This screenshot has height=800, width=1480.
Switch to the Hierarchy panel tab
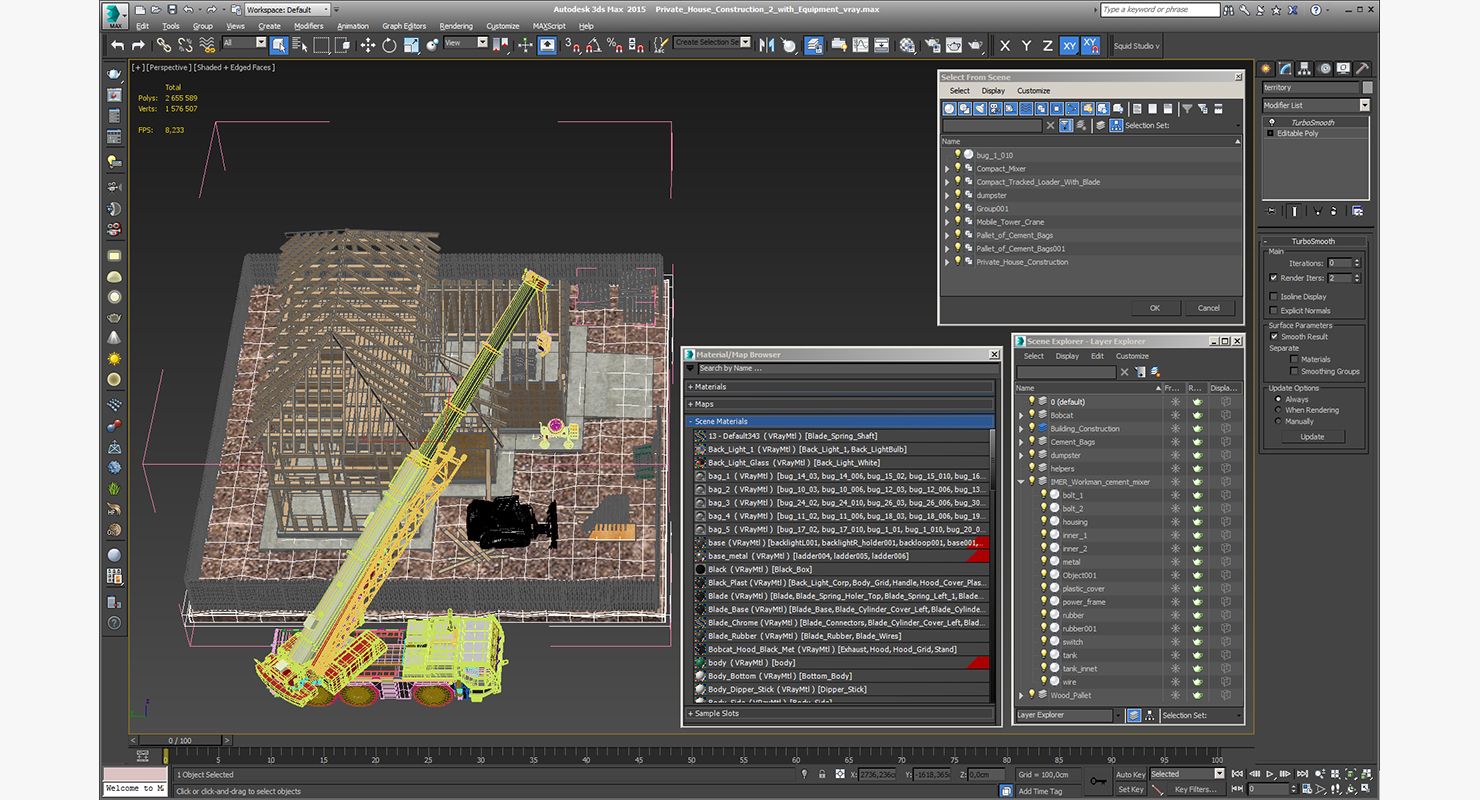(1306, 69)
